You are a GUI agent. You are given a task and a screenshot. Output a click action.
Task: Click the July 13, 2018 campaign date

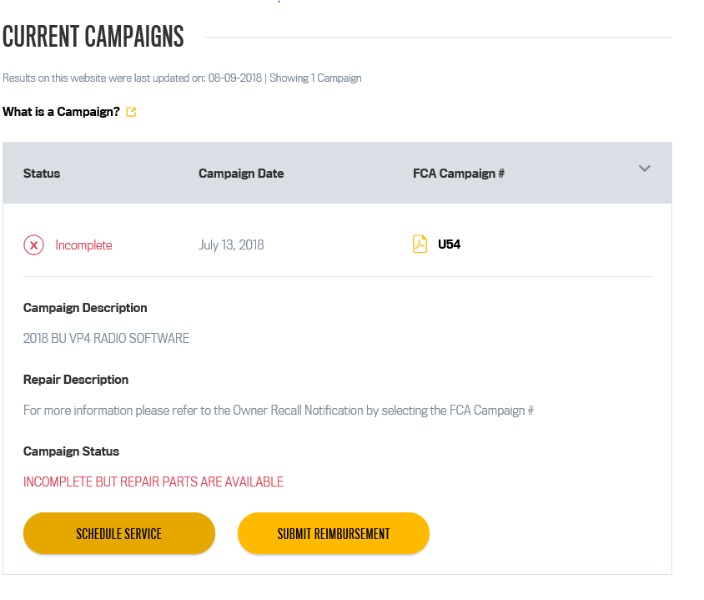click(231, 245)
